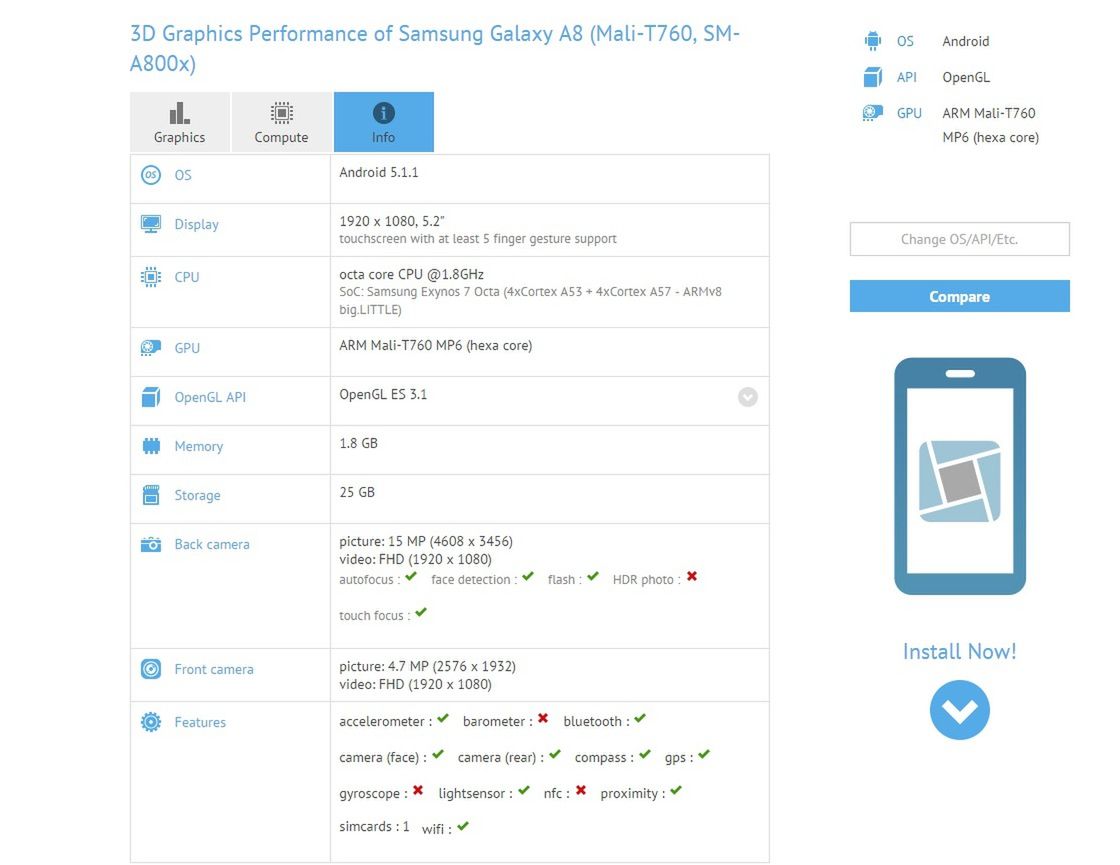Expand the OpenGL ES 3.1 details arrow
The image size is (1120, 865).
click(x=748, y=397)
